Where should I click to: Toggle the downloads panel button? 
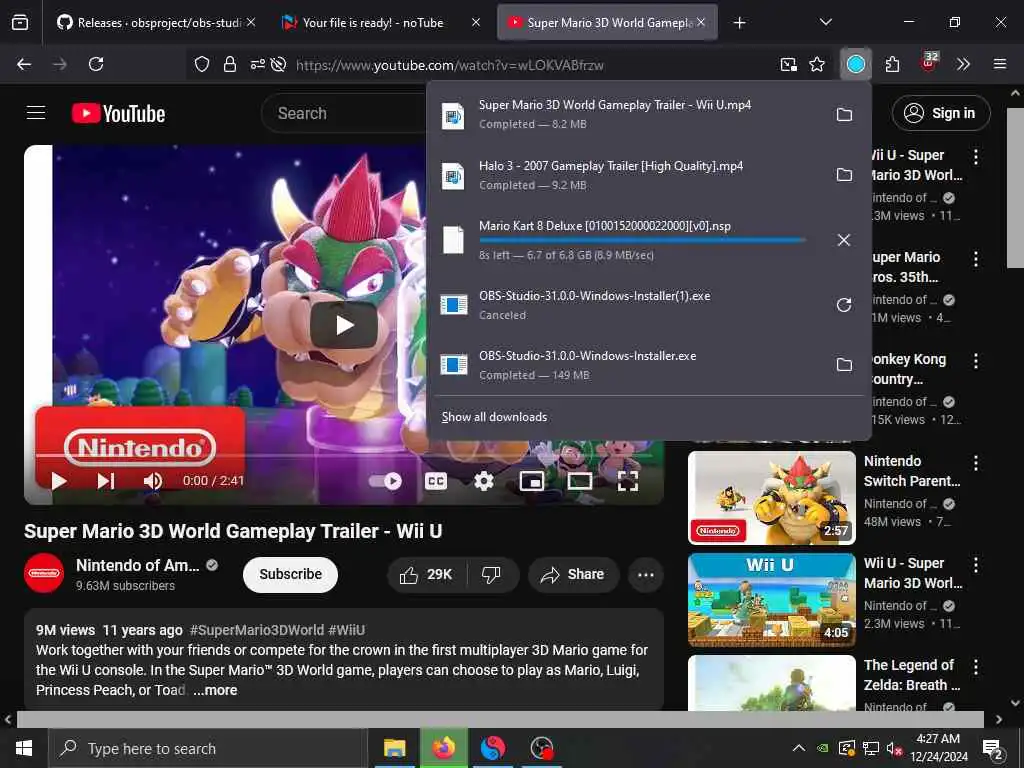tap(856, 64)
